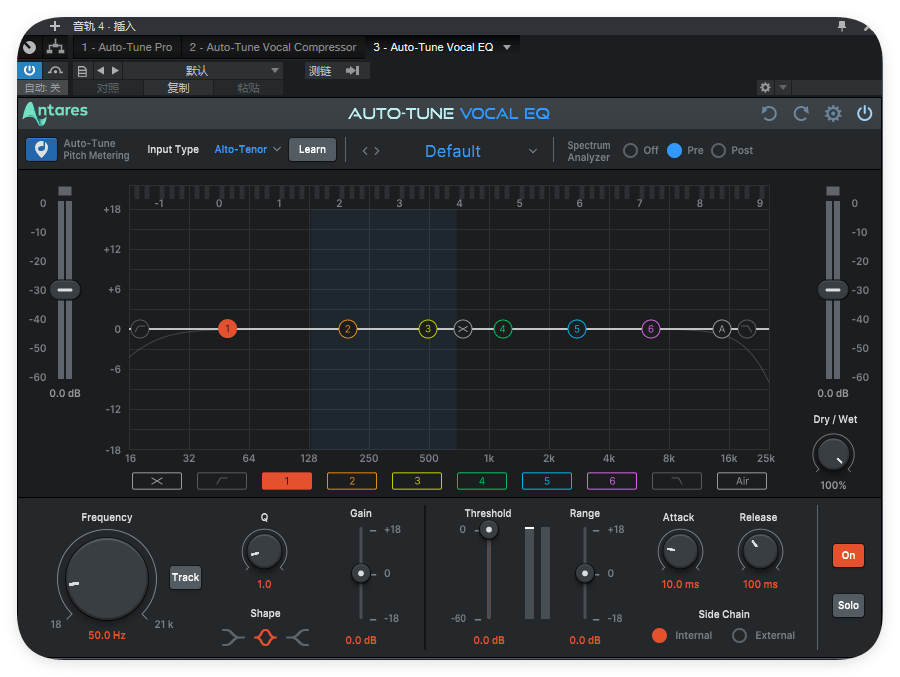900x677 pixels.
Task: Select the bell peak shape icon
Action: [265, 637]
